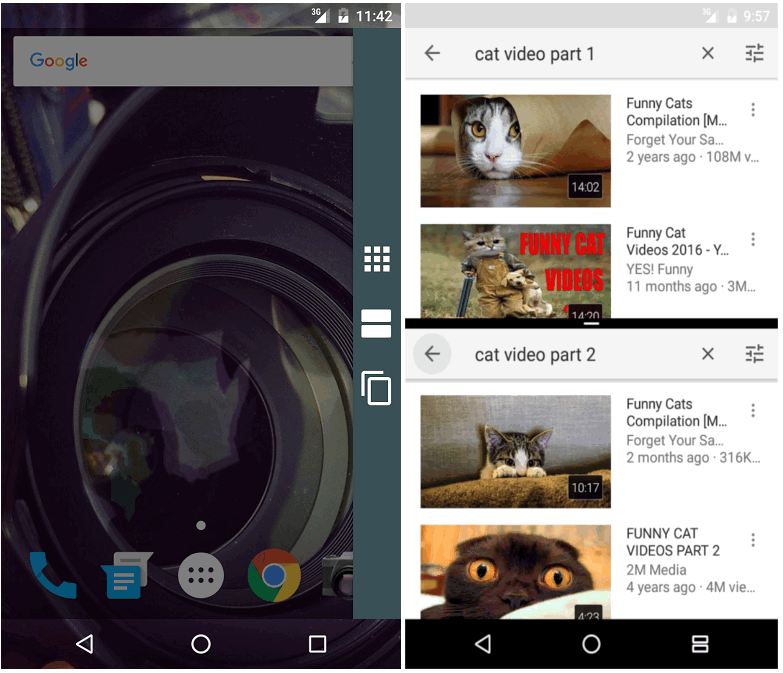Tap the 'FUNNY CAT VIDEOS PART 2' title
Image resolution: width=783 pixels, height=673 pixels.
(x=673, y=542)
